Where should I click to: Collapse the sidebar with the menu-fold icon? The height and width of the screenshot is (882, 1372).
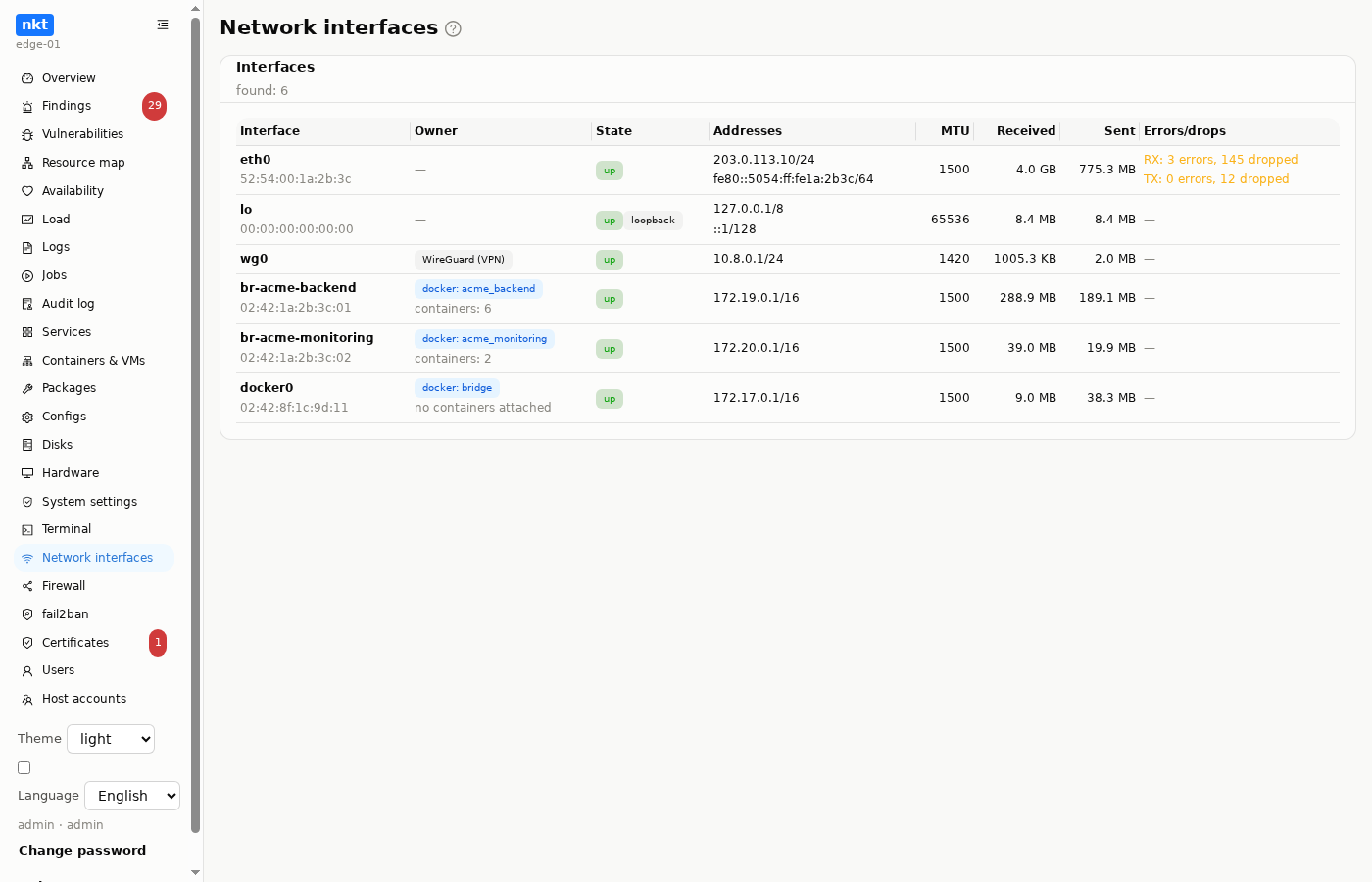pos(163,24)
